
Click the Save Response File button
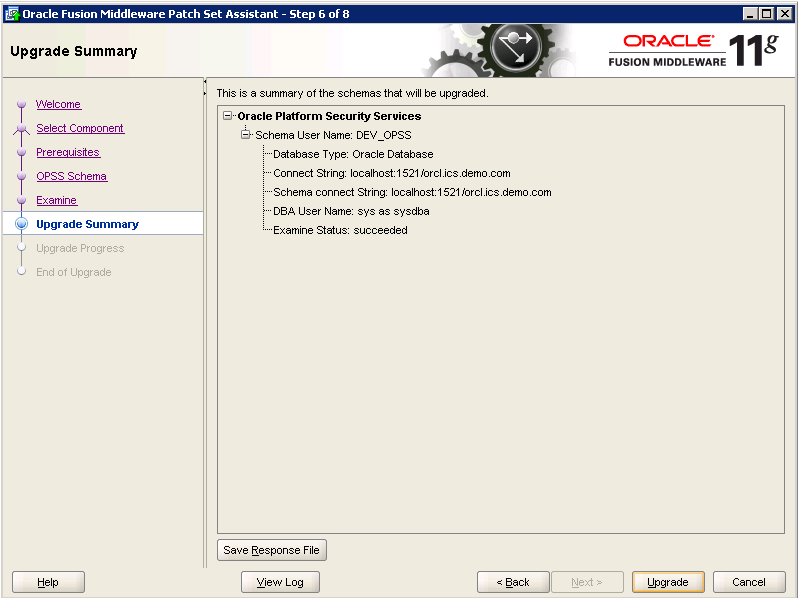point(272,550)
